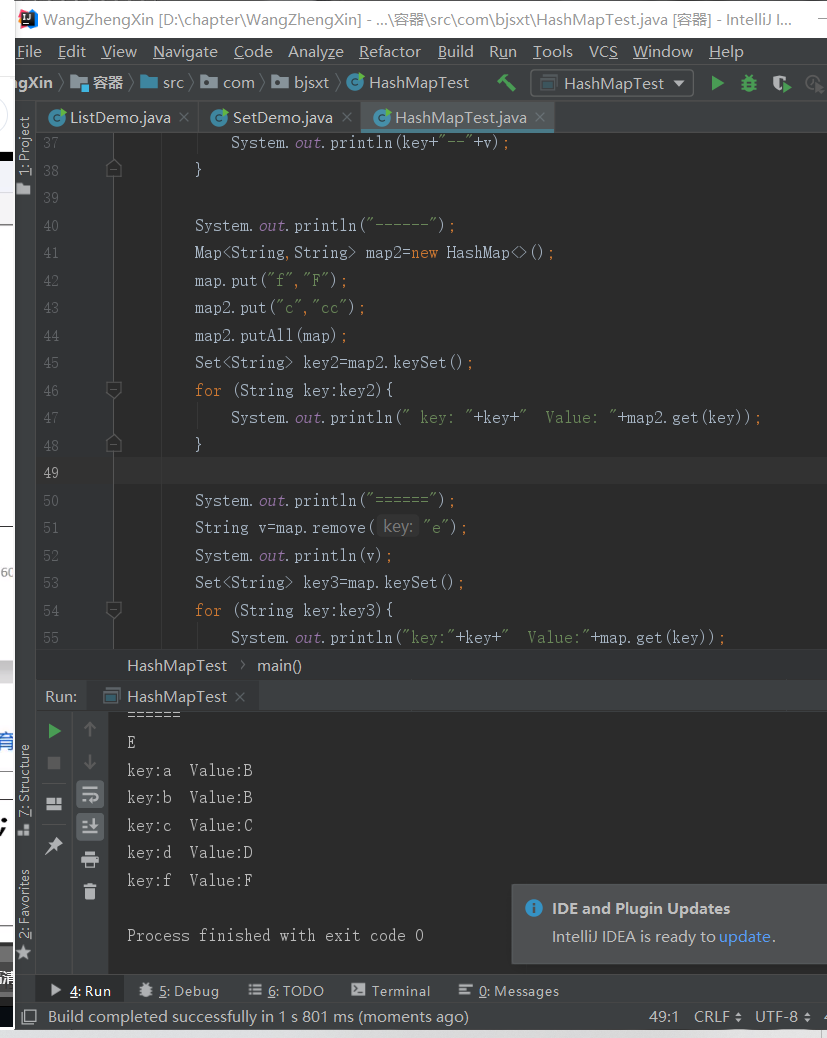Open the 0: Messages tool window
The width and height of the screenshot is (827, 1038).
pos(509,990)
